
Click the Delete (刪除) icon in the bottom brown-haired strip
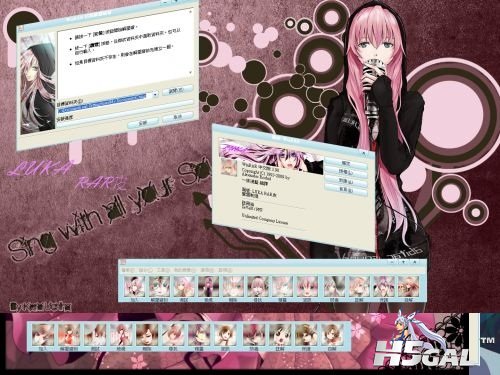click(x=147, y=335)
